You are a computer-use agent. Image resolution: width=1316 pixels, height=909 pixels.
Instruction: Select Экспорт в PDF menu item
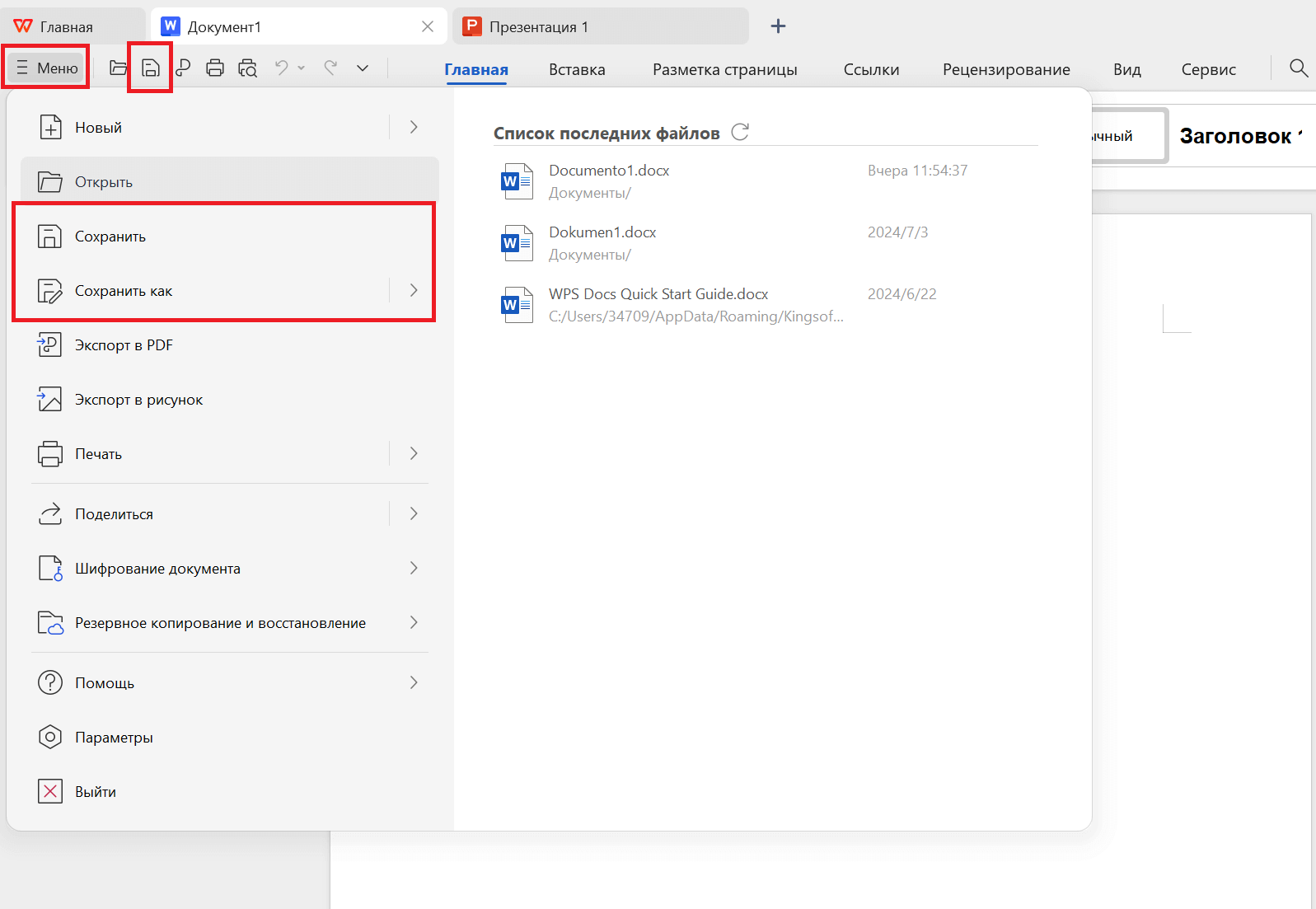click(124, 345)
